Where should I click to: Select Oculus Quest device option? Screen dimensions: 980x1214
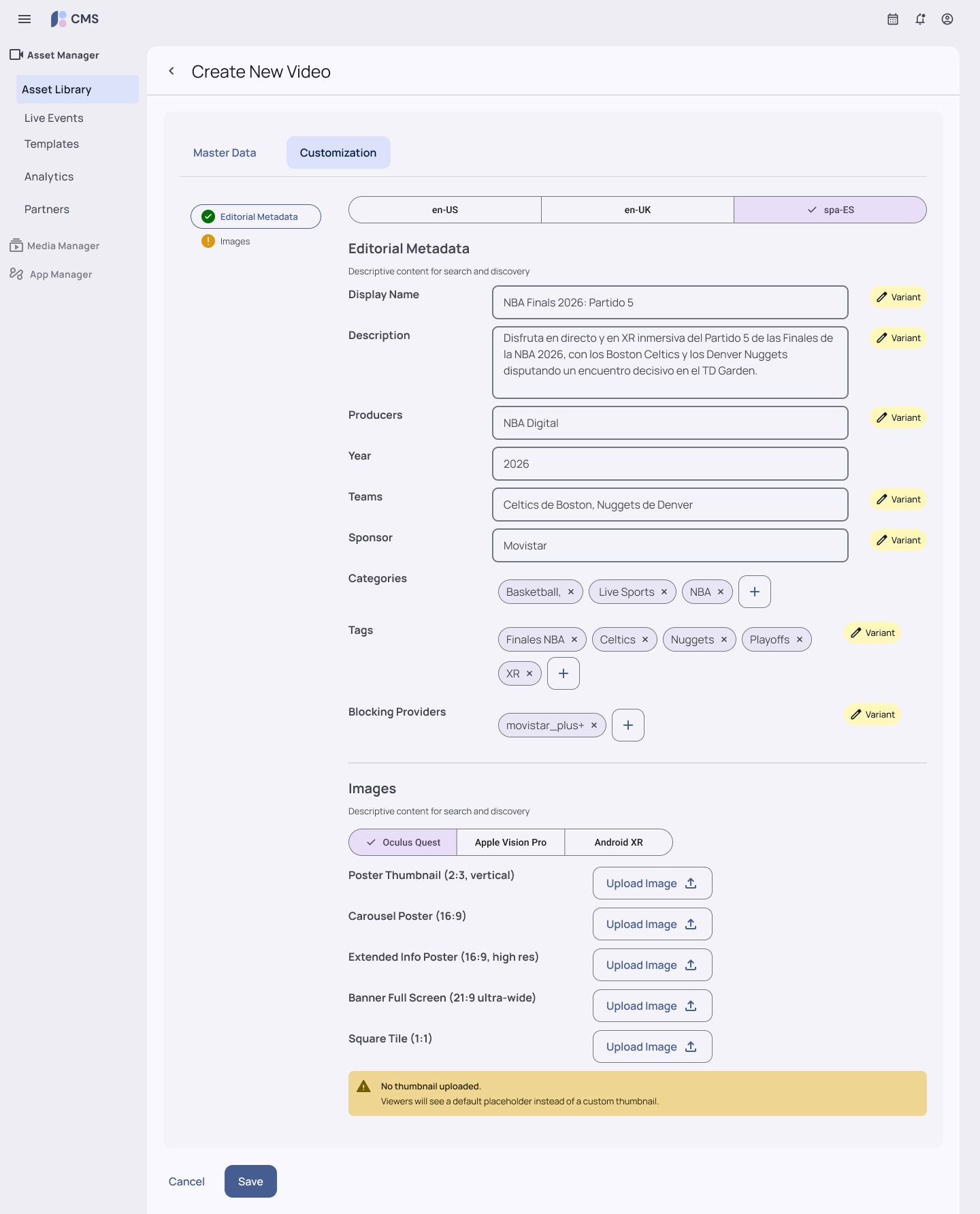pyautogui.click(x=403, y=842)
